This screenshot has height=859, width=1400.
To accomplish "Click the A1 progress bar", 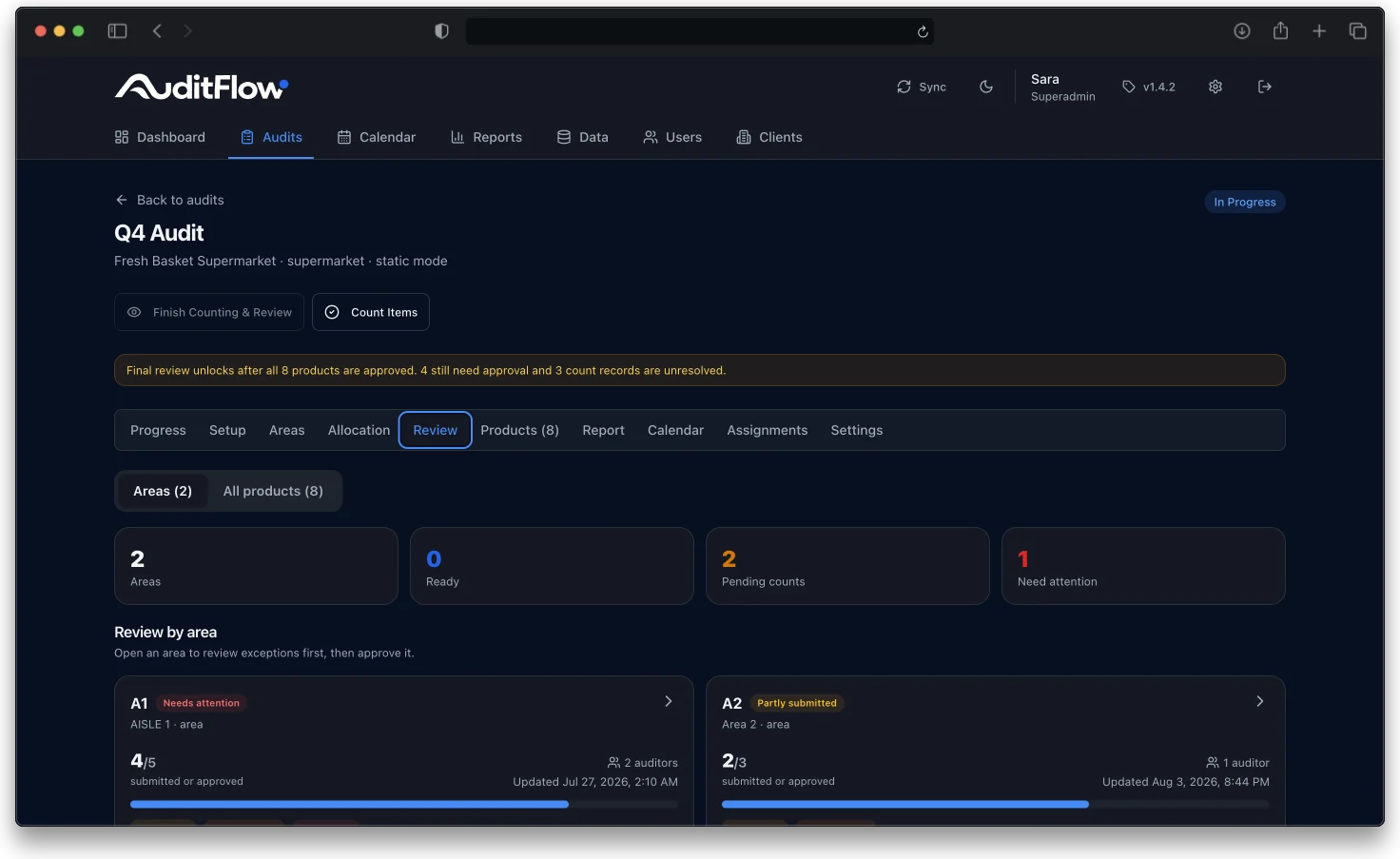I will coord(404,804).
